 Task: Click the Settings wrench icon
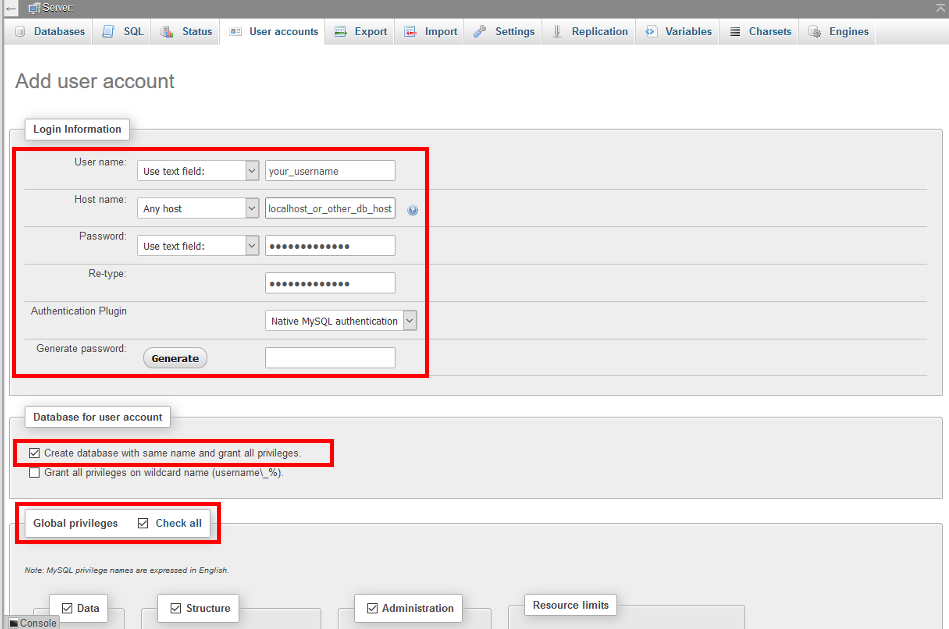coord(480,32)
